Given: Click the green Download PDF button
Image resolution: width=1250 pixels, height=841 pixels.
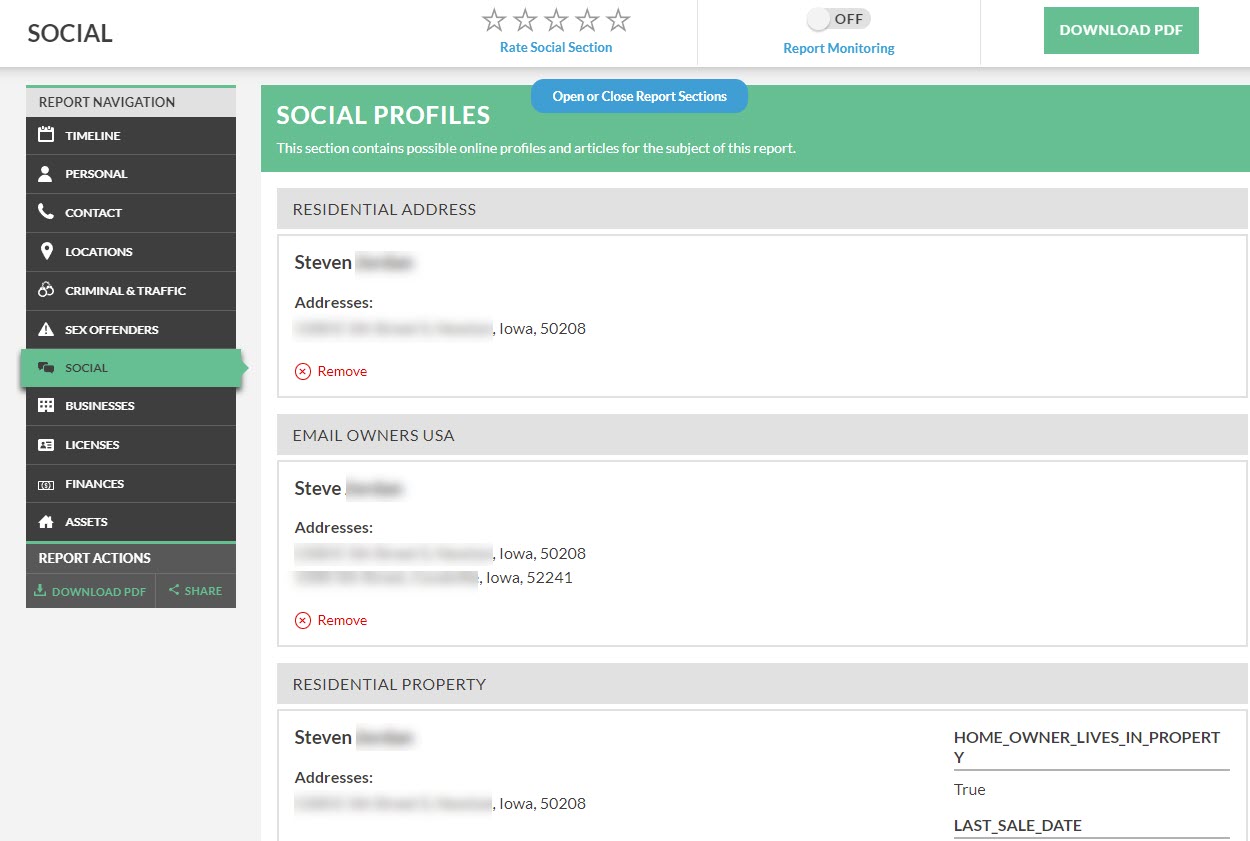Looking at the screenshot, I should [1121, 31].
